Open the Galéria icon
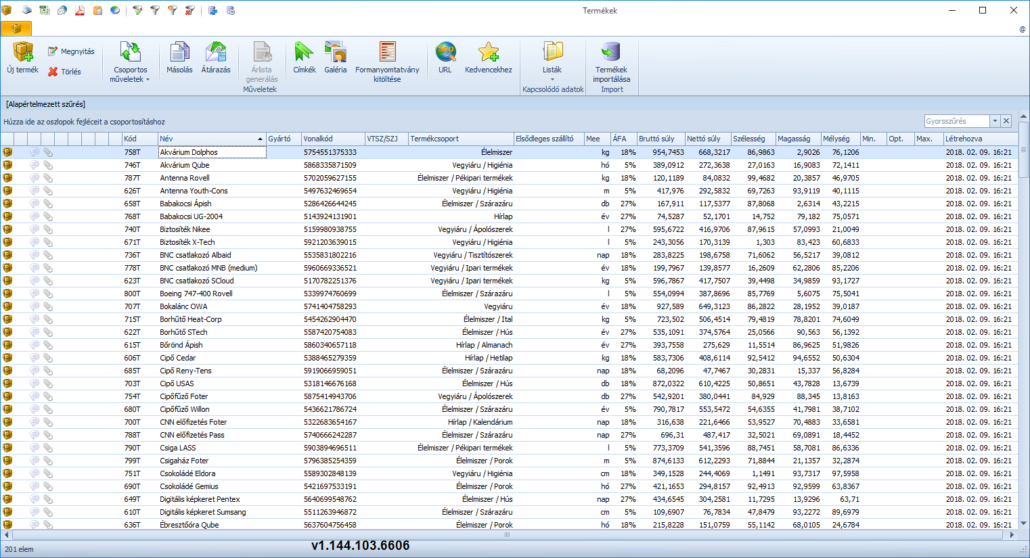1030x558 pixels. (x=335, y=53)
